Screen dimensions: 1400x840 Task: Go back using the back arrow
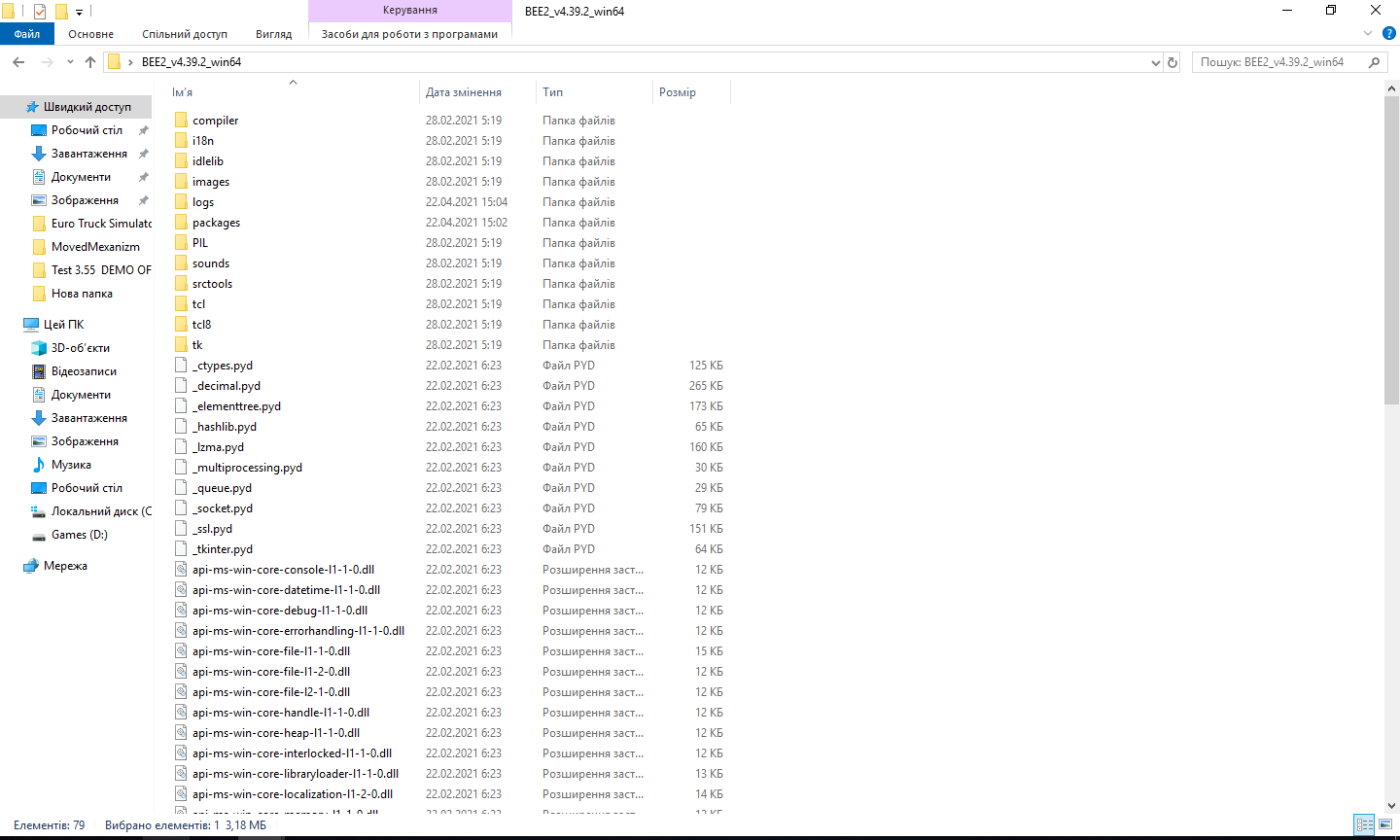coord(17,61)
